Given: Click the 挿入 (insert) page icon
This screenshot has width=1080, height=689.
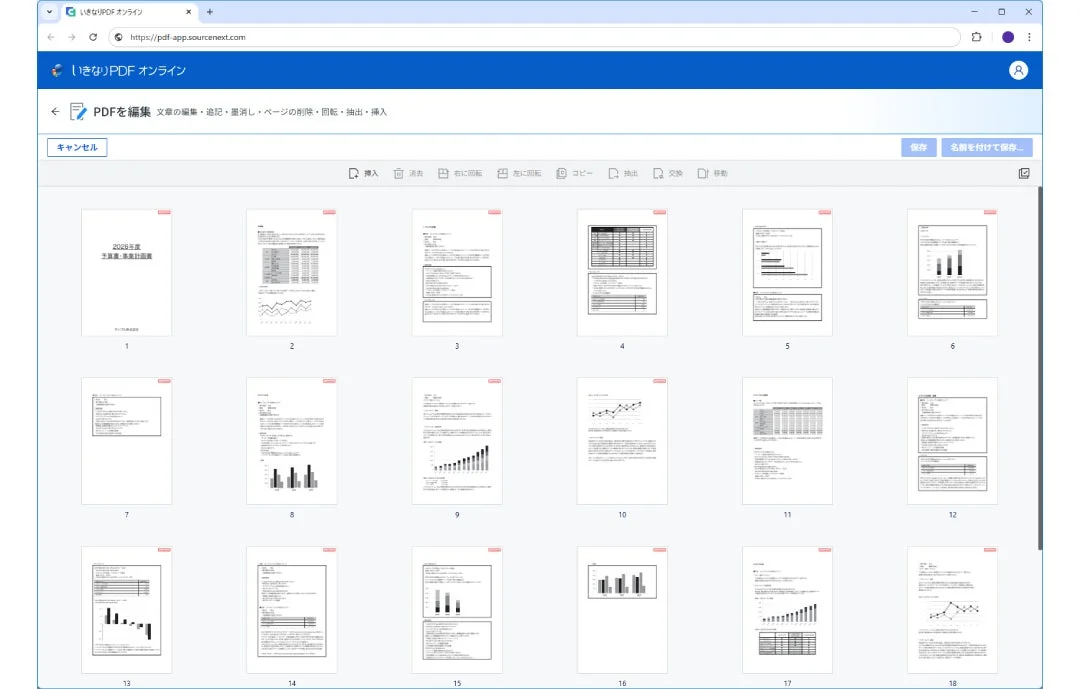Looking at the screenshot, I should click(354, 174).
